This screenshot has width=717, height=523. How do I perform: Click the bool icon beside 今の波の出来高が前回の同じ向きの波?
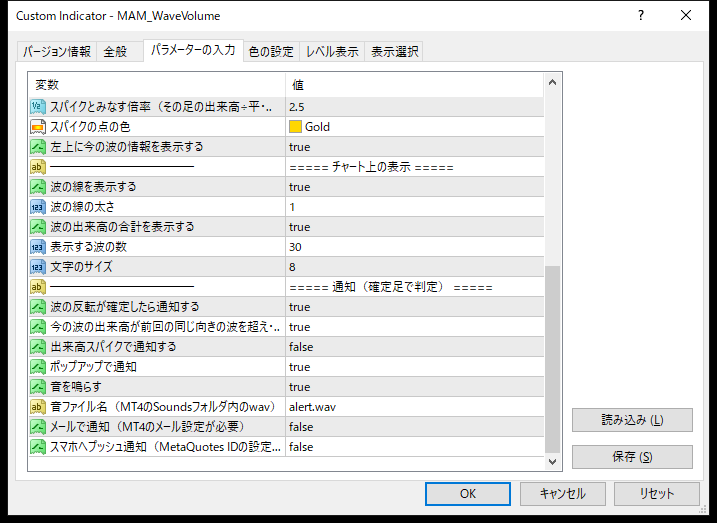tap(38, 327)
